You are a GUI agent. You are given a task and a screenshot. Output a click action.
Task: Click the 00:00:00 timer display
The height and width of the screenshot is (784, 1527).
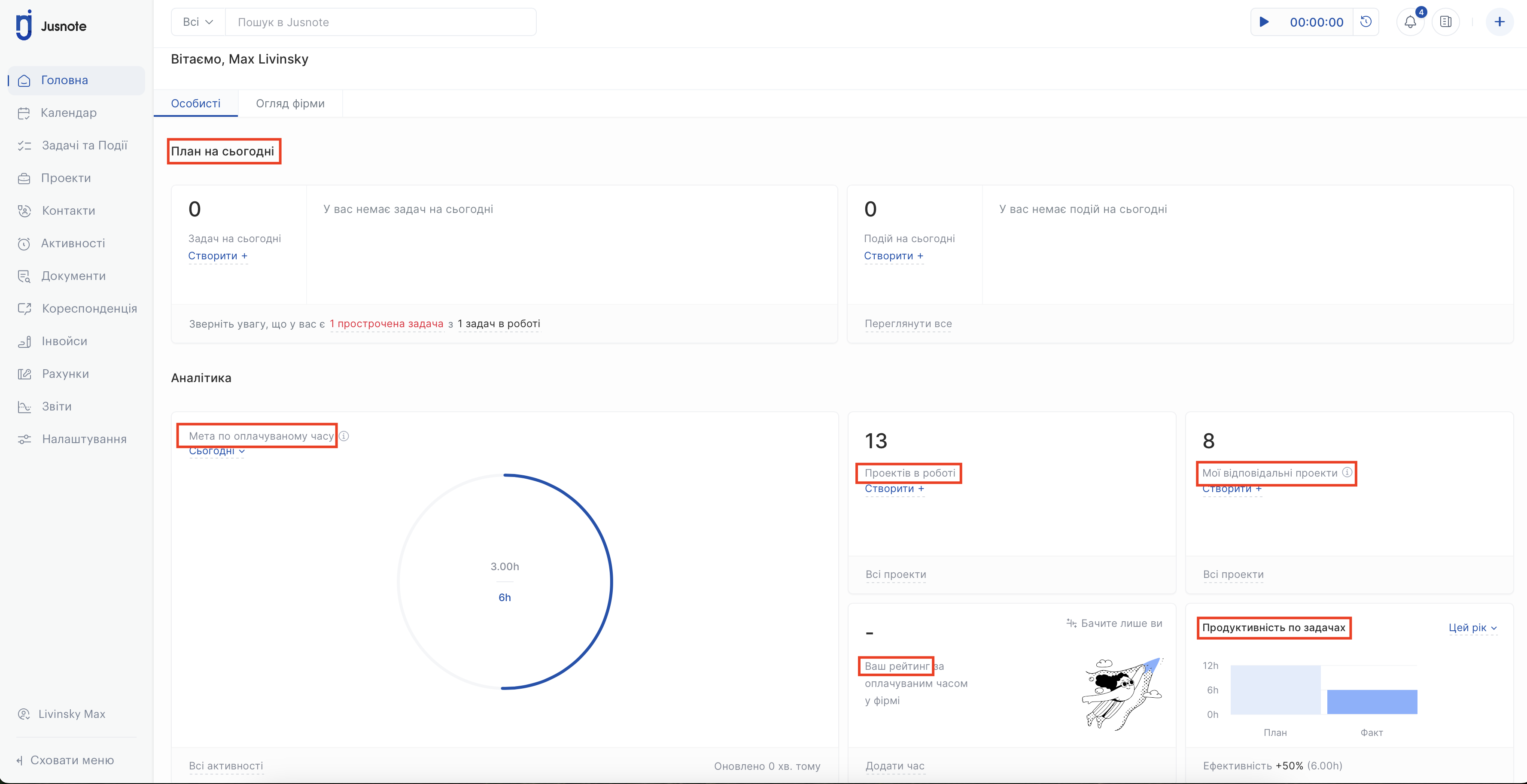click(1317, 22)
